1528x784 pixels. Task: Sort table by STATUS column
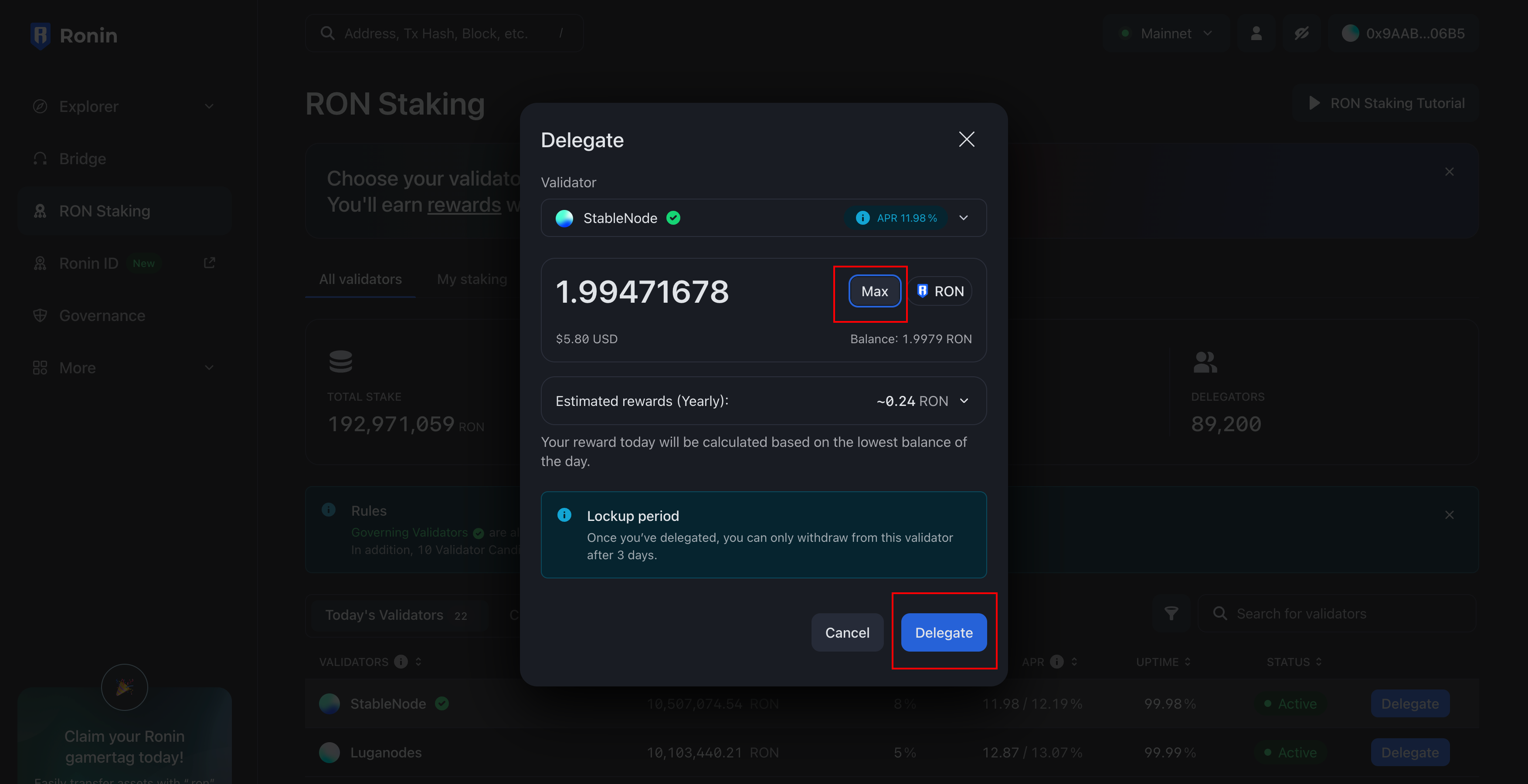(x=1319, y=661)
